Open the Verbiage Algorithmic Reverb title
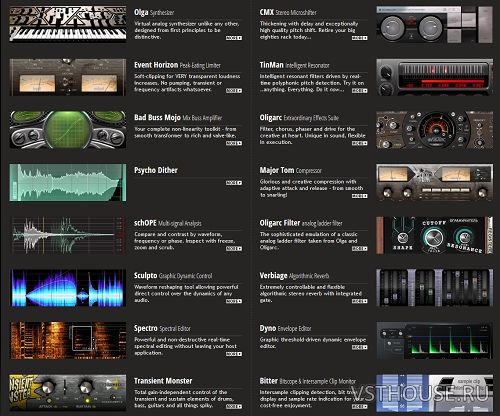 [x=294, y=276]
